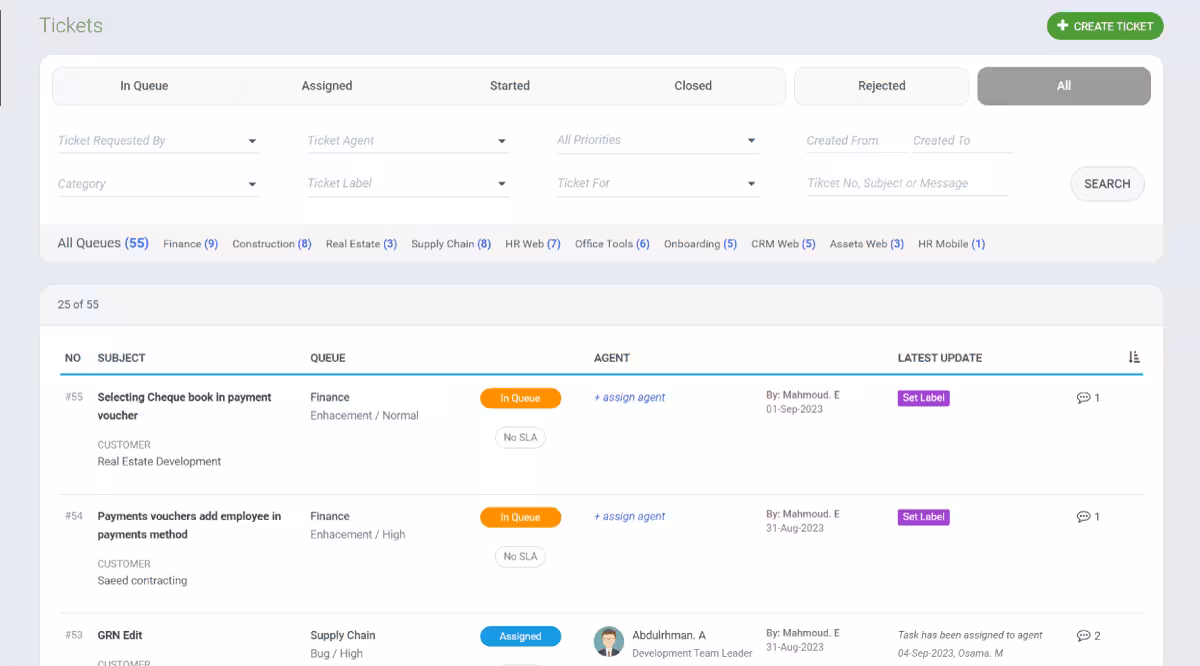Filter by Real Estate (3) queue
1200x666 pixels.
[361, 244]
